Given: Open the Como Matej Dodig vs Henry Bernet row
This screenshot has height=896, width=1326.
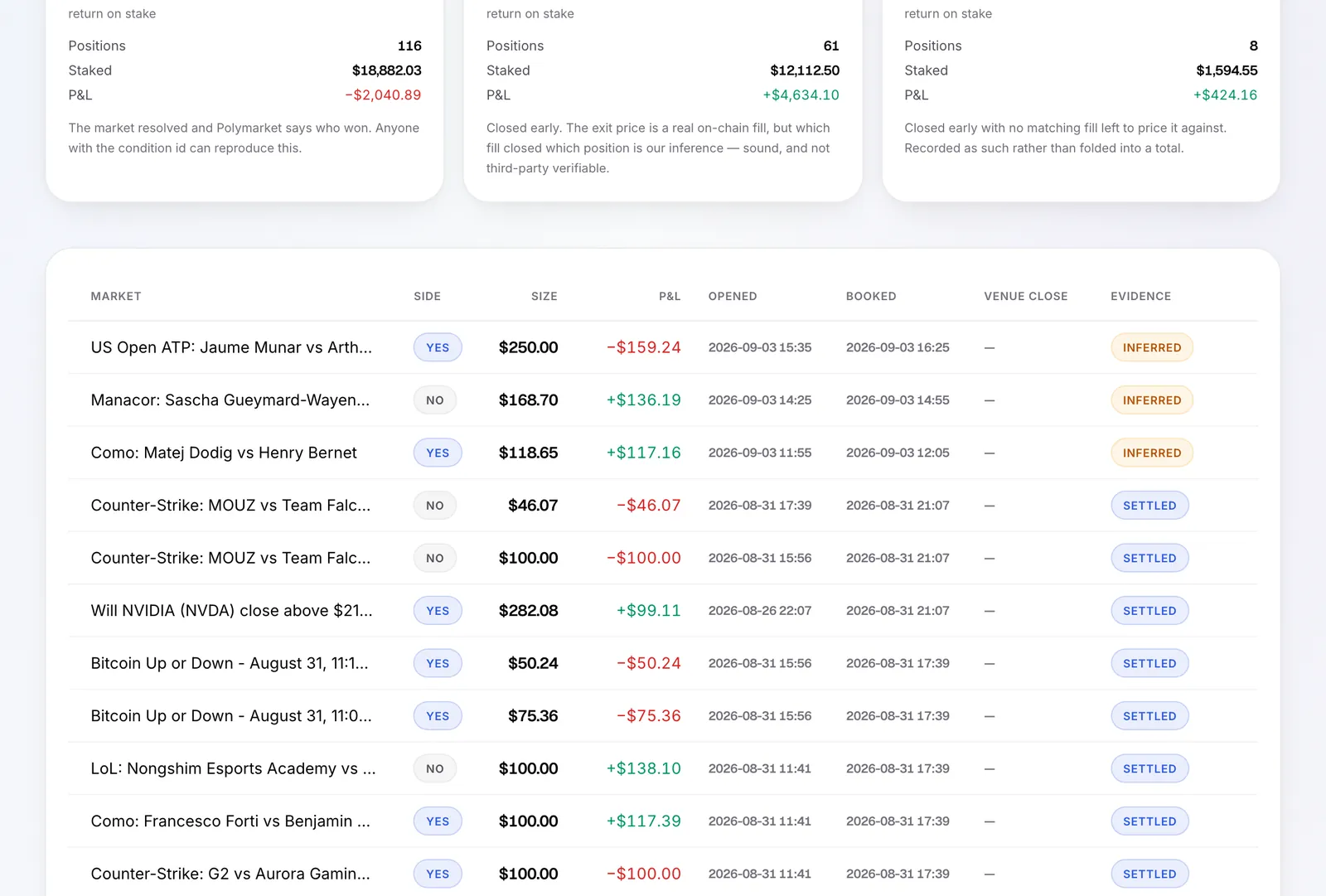Looking at the screenshot, I should 663,453.
